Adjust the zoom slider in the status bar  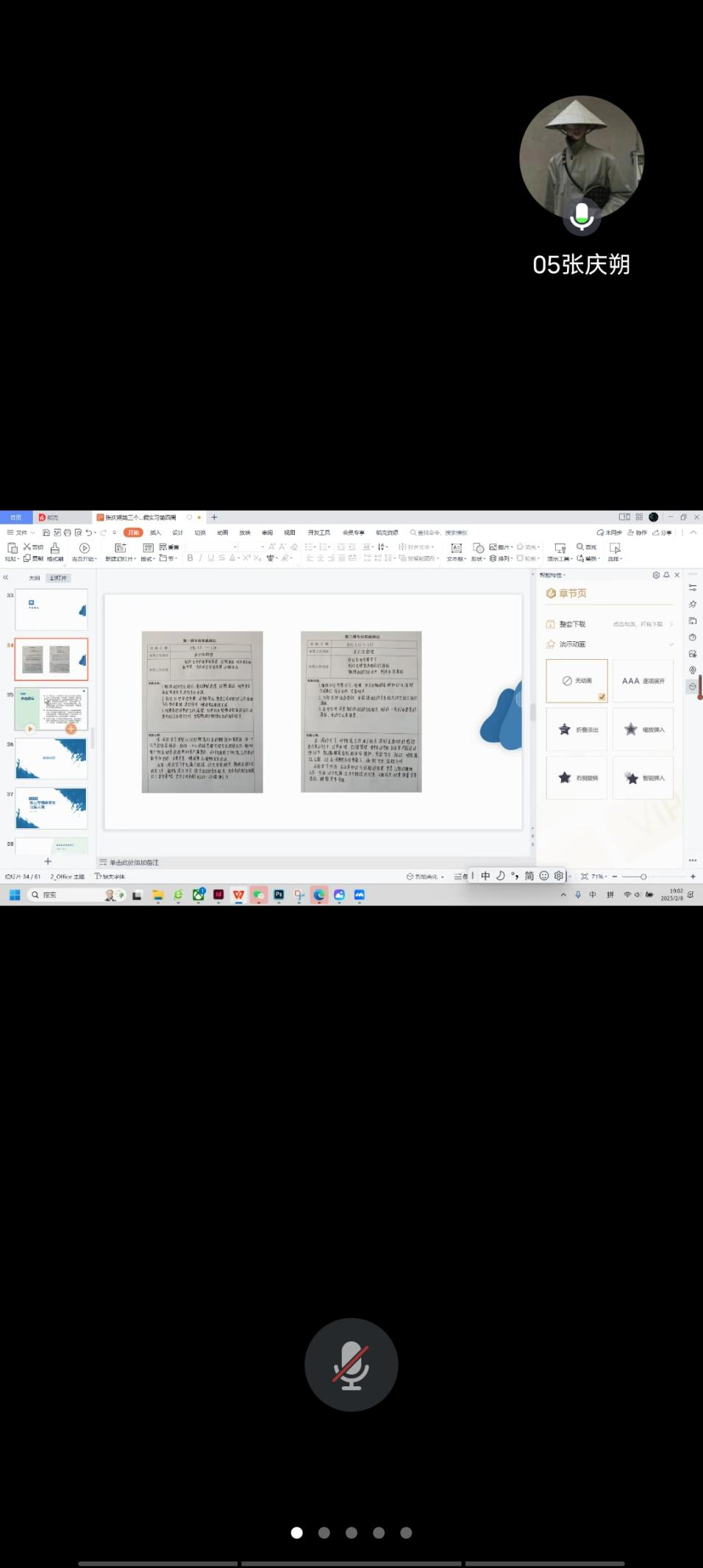643,877
